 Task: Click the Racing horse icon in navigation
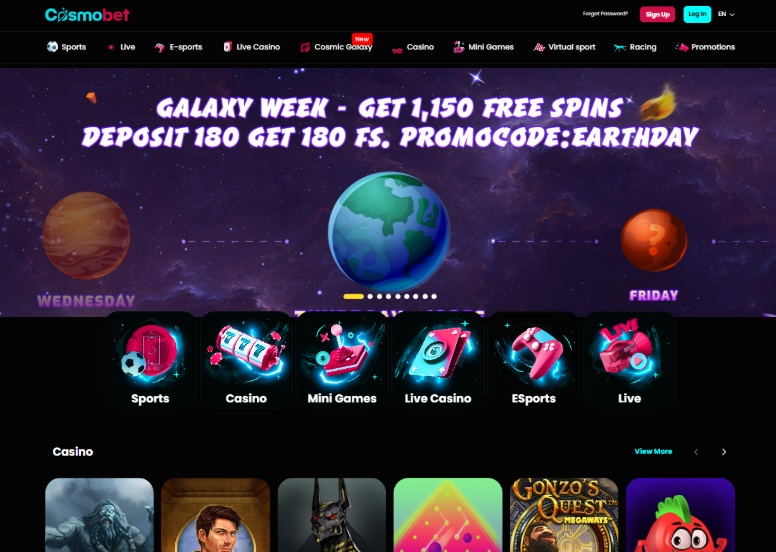click(620, 47)
